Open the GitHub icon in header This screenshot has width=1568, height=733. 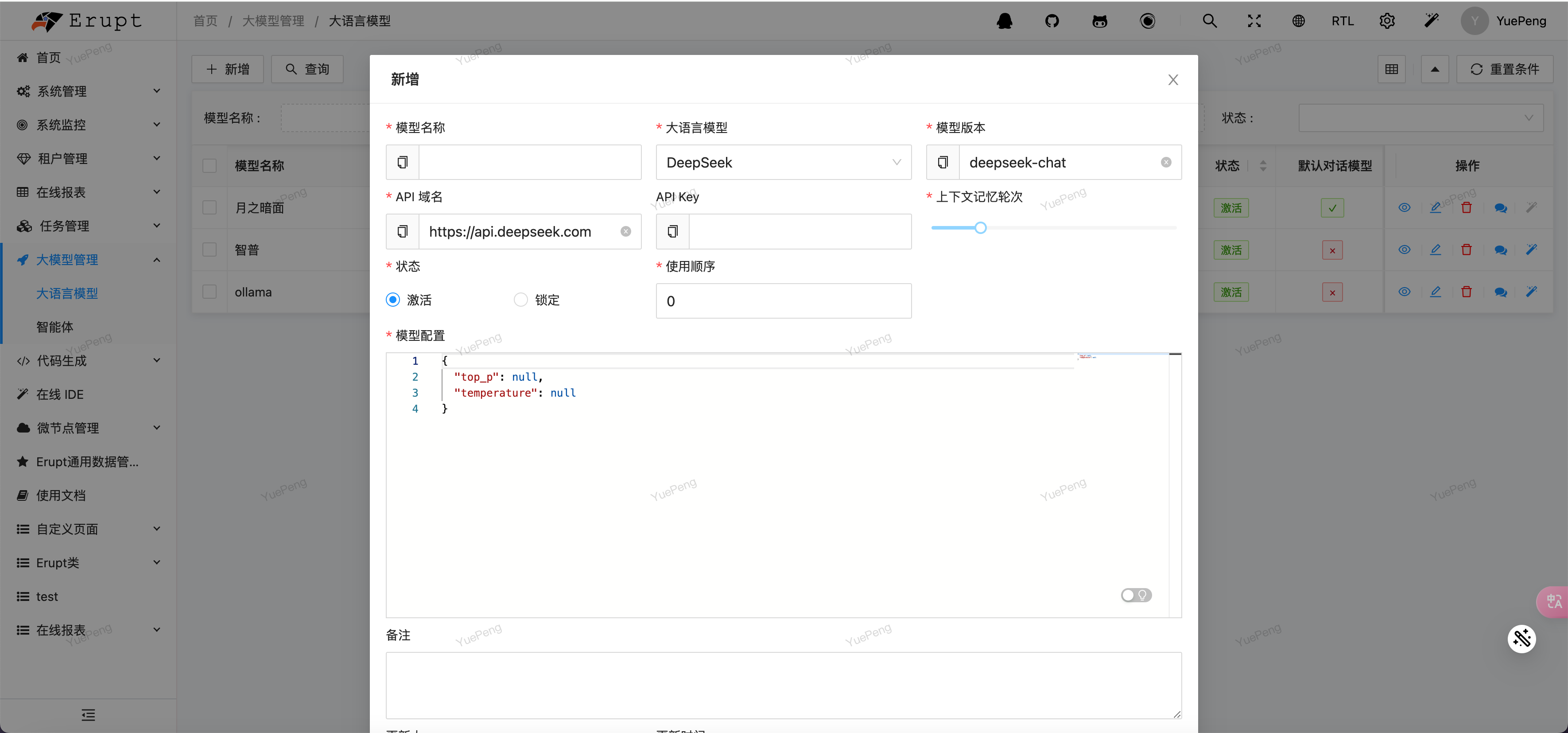tap(1052, 21)
